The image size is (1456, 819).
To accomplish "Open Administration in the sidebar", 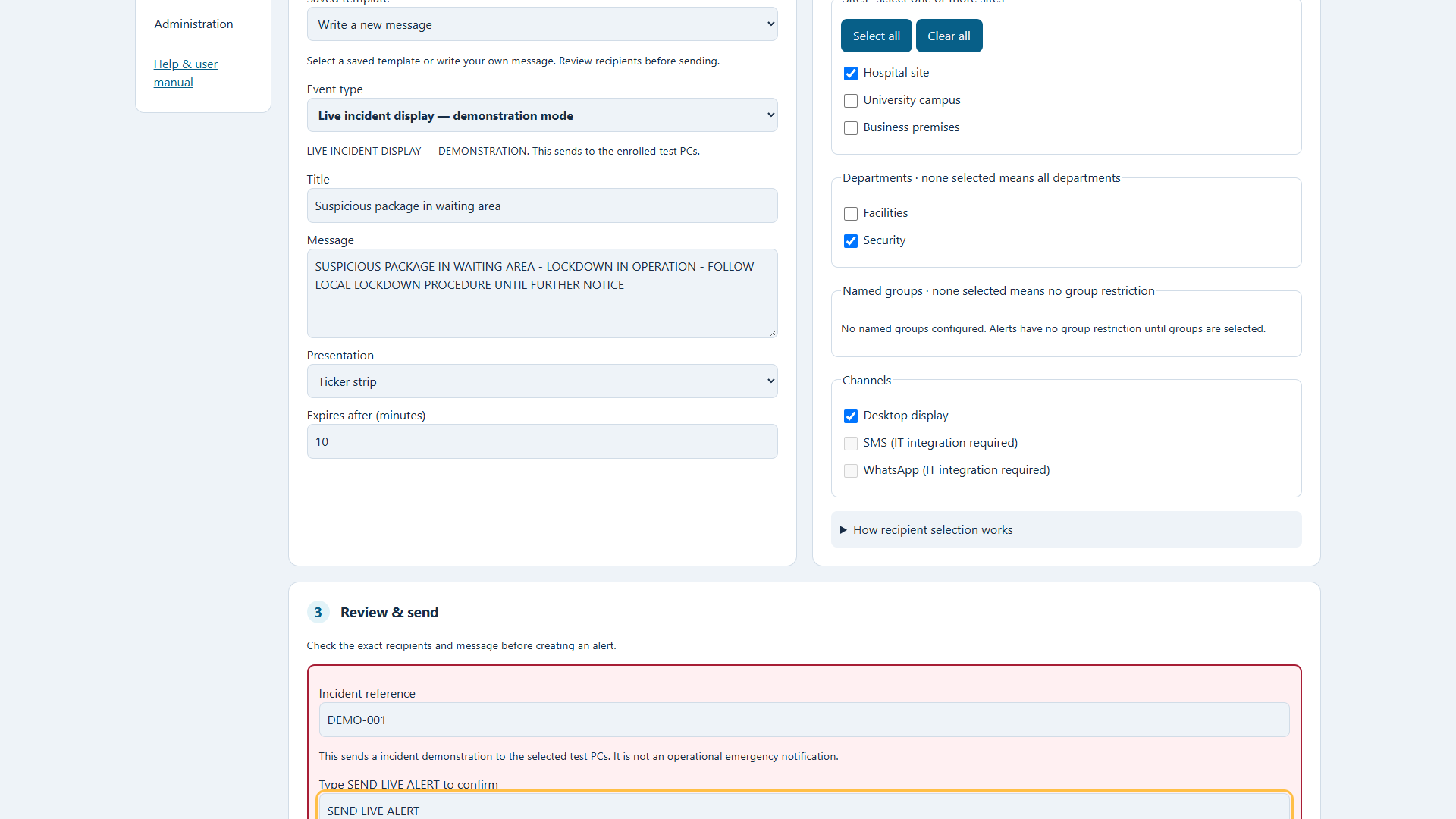I will (x=194, y=24).
